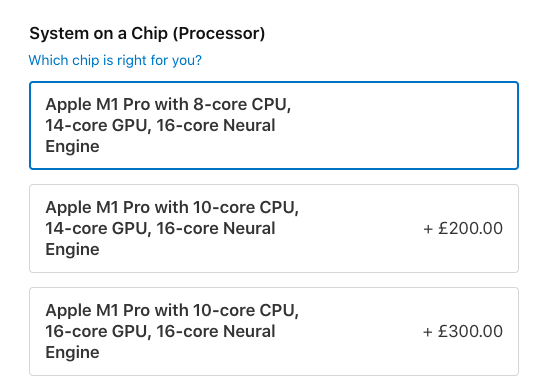Pick the most expensive chip upgrade
Screen dimensions: 541x385
point(274,332)
